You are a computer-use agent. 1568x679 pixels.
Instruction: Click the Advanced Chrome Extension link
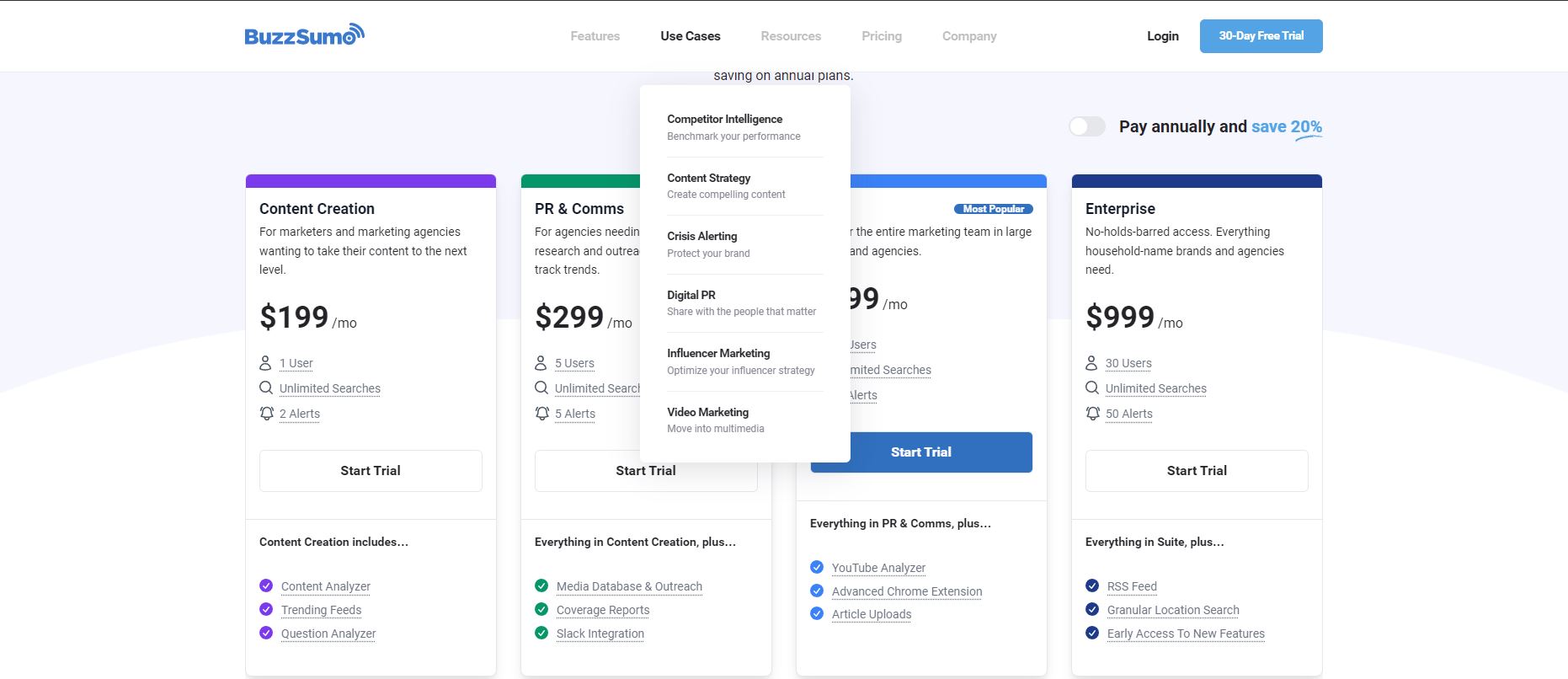tap(907, 591)
